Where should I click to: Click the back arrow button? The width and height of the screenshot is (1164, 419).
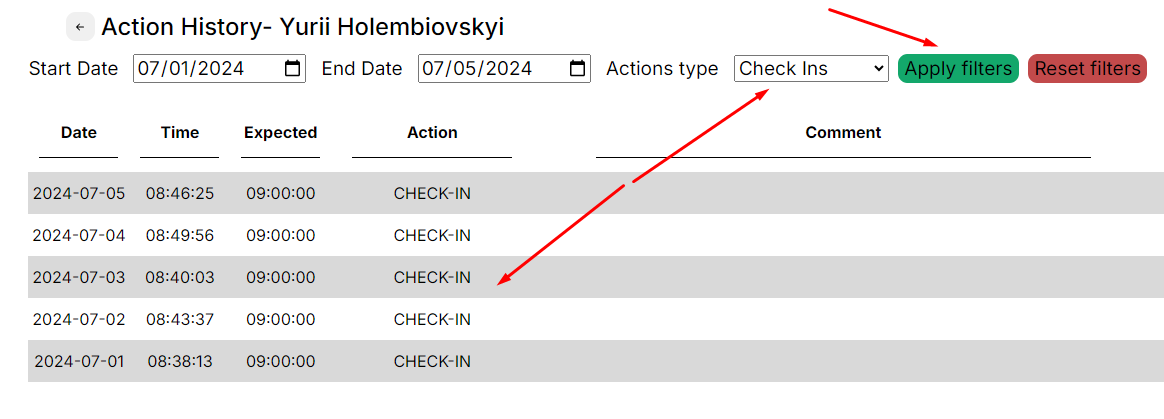tap(80, 27)
